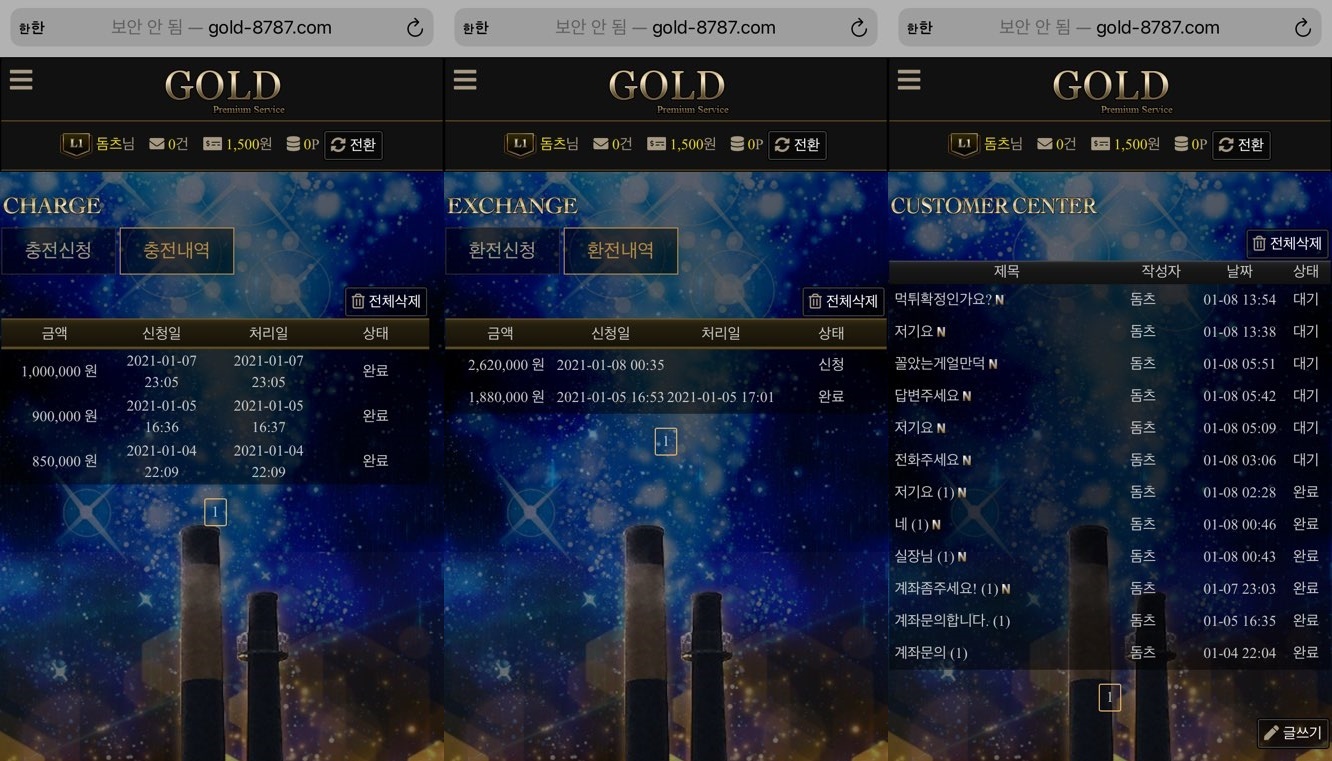Click L1 level badge on CUSTOMER CENTER screen
Screen dimensions: 1332x761
tap(964, 145)
